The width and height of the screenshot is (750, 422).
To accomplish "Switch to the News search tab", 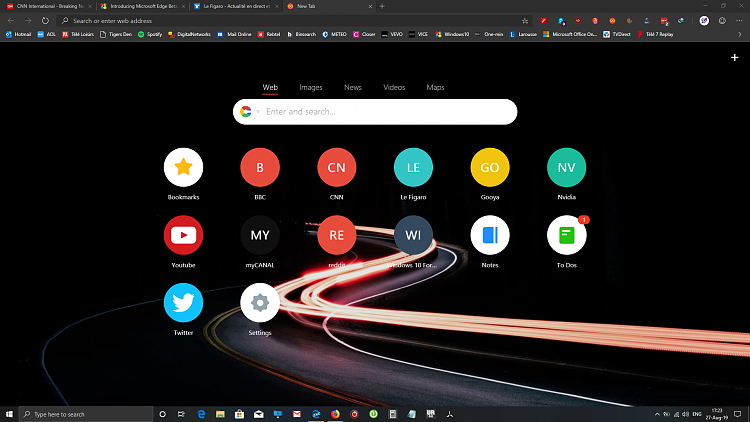I will point(353,88).
